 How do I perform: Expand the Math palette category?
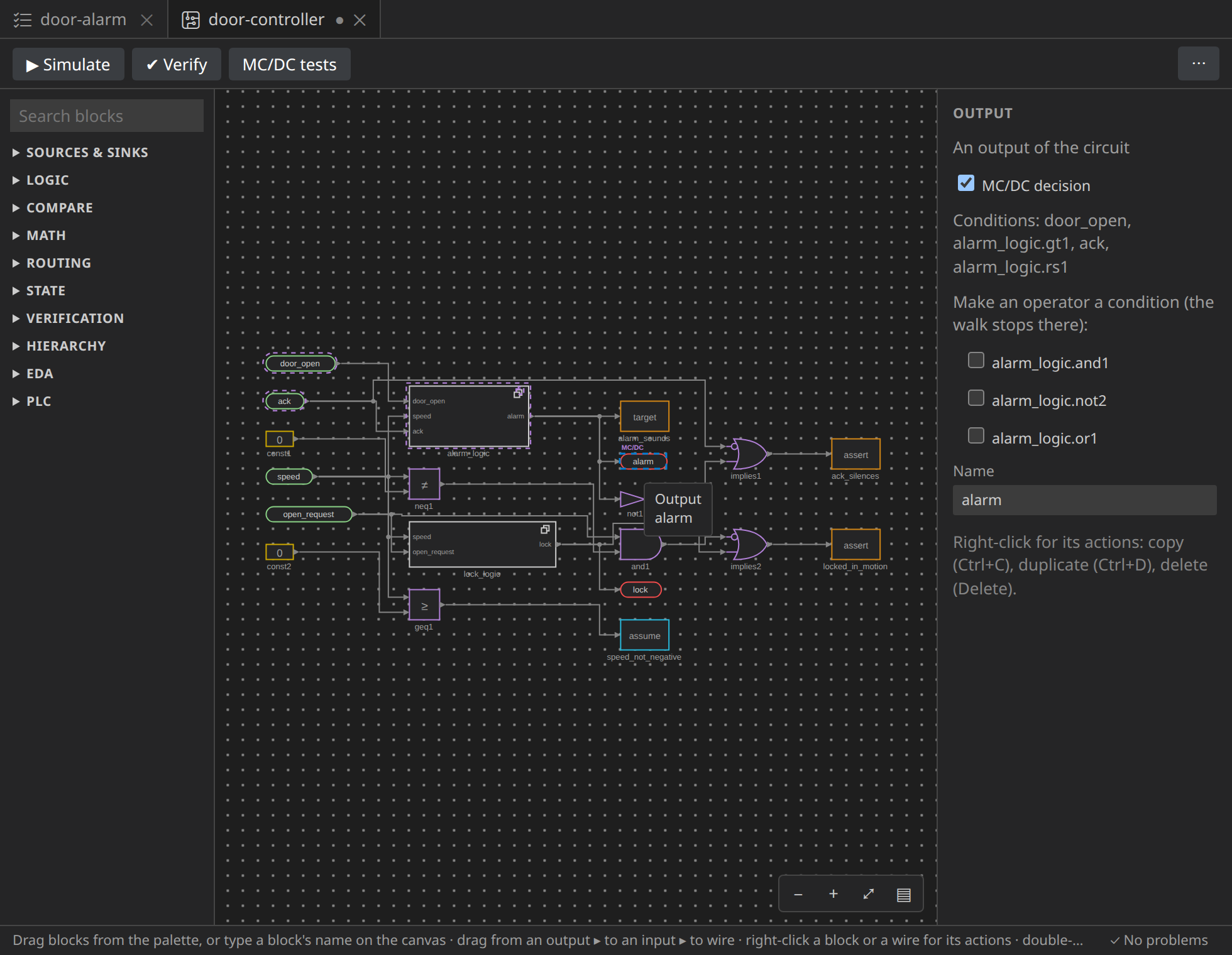point(107,236)
